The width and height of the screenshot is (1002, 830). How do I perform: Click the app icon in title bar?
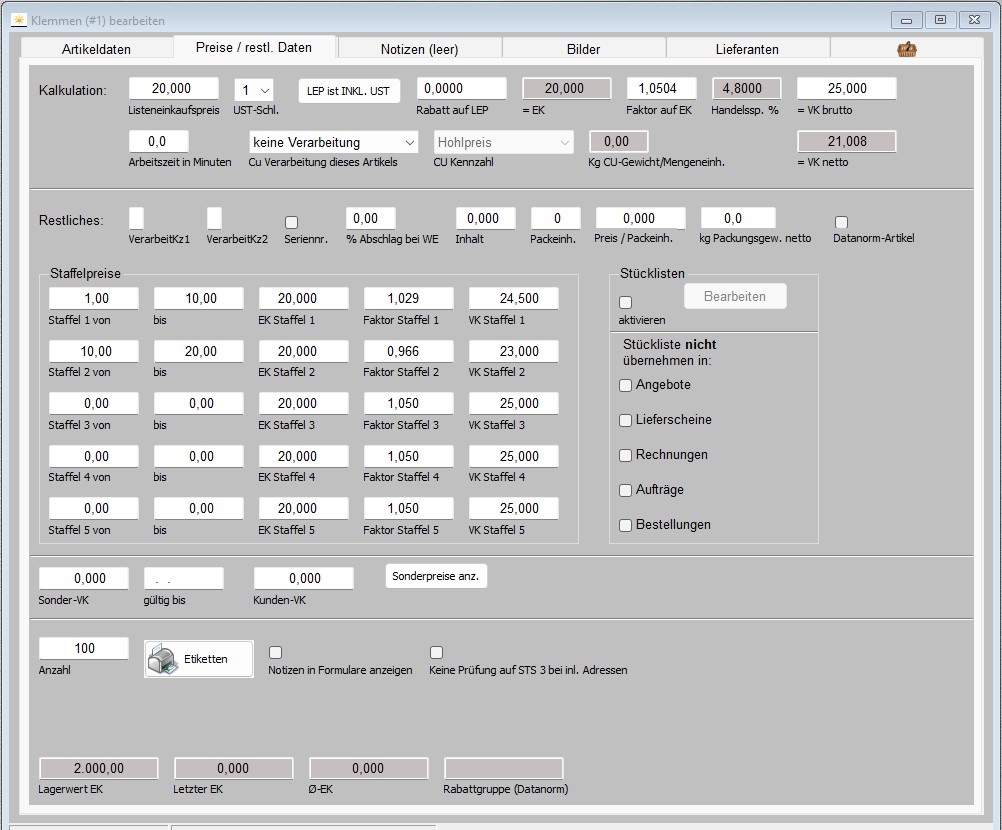(18, 20)
